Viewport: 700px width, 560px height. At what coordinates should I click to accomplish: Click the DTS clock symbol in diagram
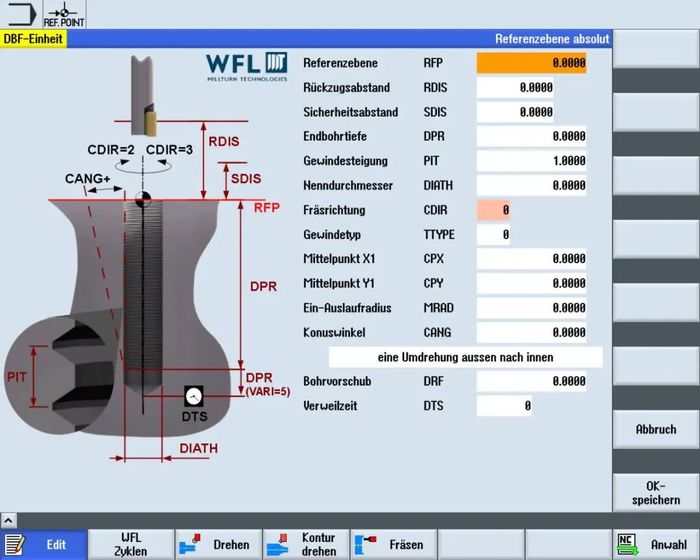click(x=194, y=397)
